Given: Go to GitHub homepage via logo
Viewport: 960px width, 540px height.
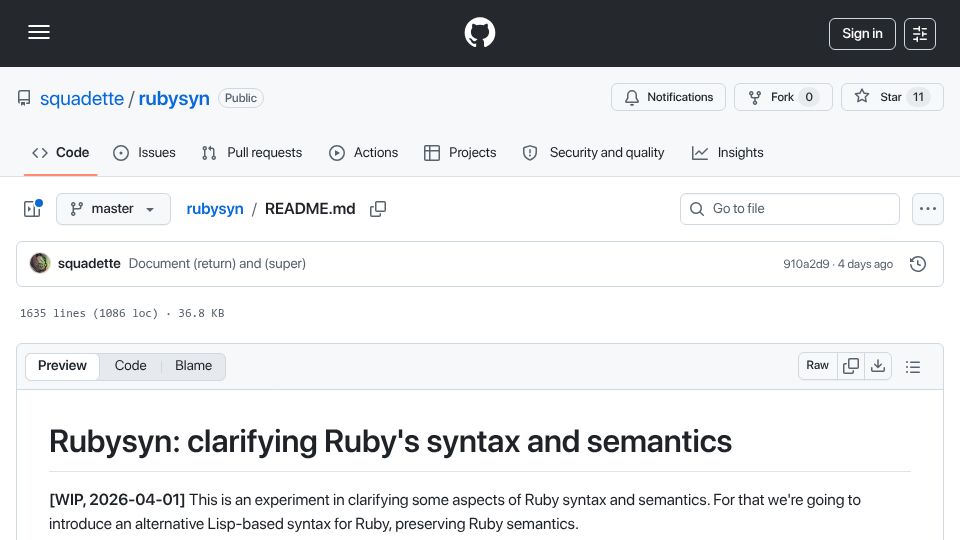Looking at the screenshot, I should click(x=480, y=32).
